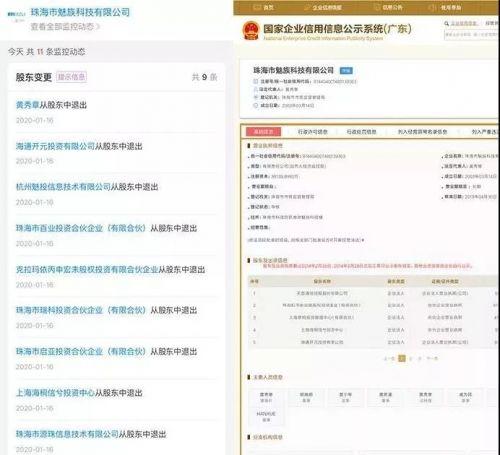Viewport: 500px width, 455px height.
Task: Click the icon before 信息公告 nav item
Action: point(377,7)
